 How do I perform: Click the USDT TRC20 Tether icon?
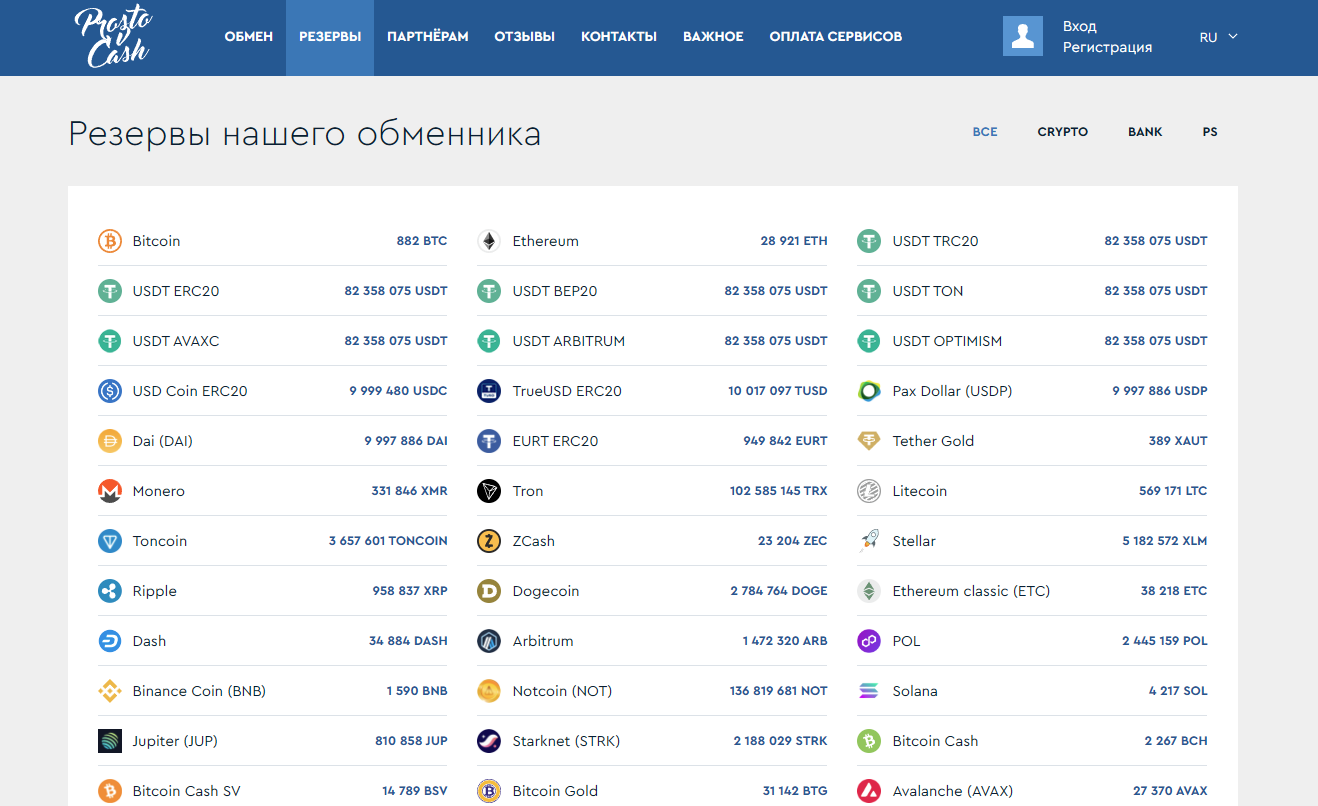(x=869, y=241)
